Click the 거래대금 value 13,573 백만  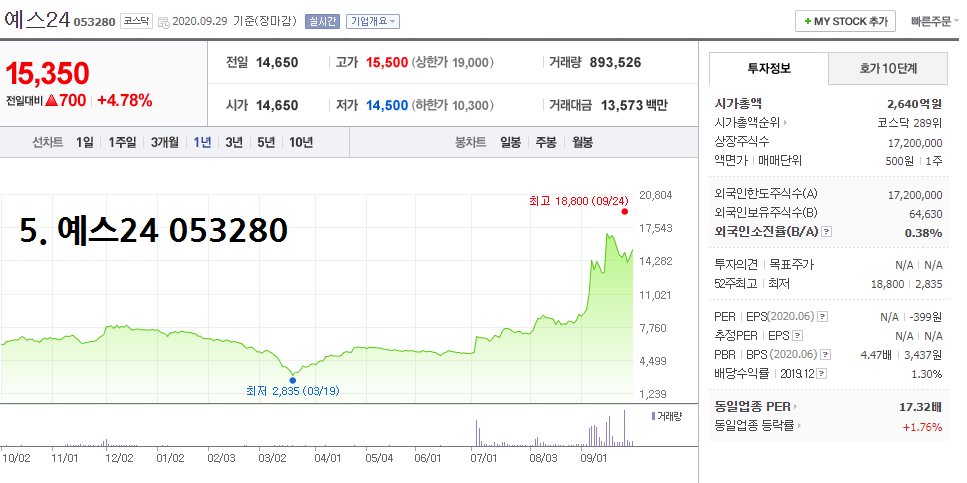coord(635,105)
